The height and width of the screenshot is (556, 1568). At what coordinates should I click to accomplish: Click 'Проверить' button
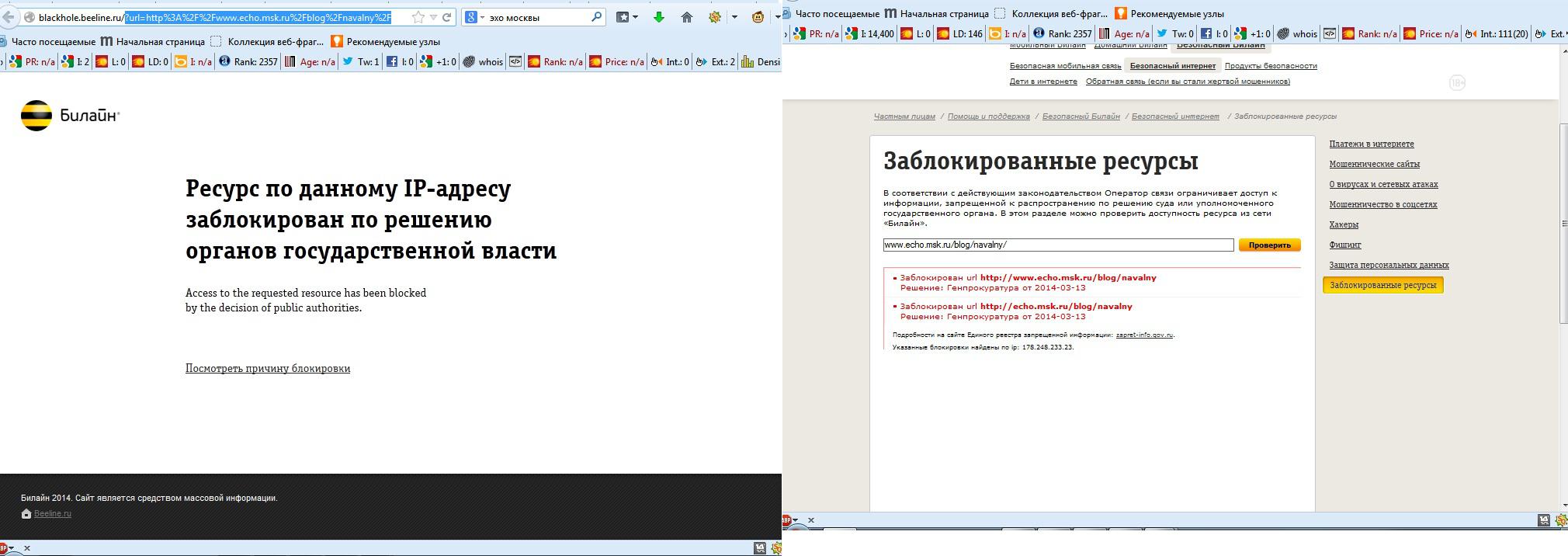[1270, 245]
